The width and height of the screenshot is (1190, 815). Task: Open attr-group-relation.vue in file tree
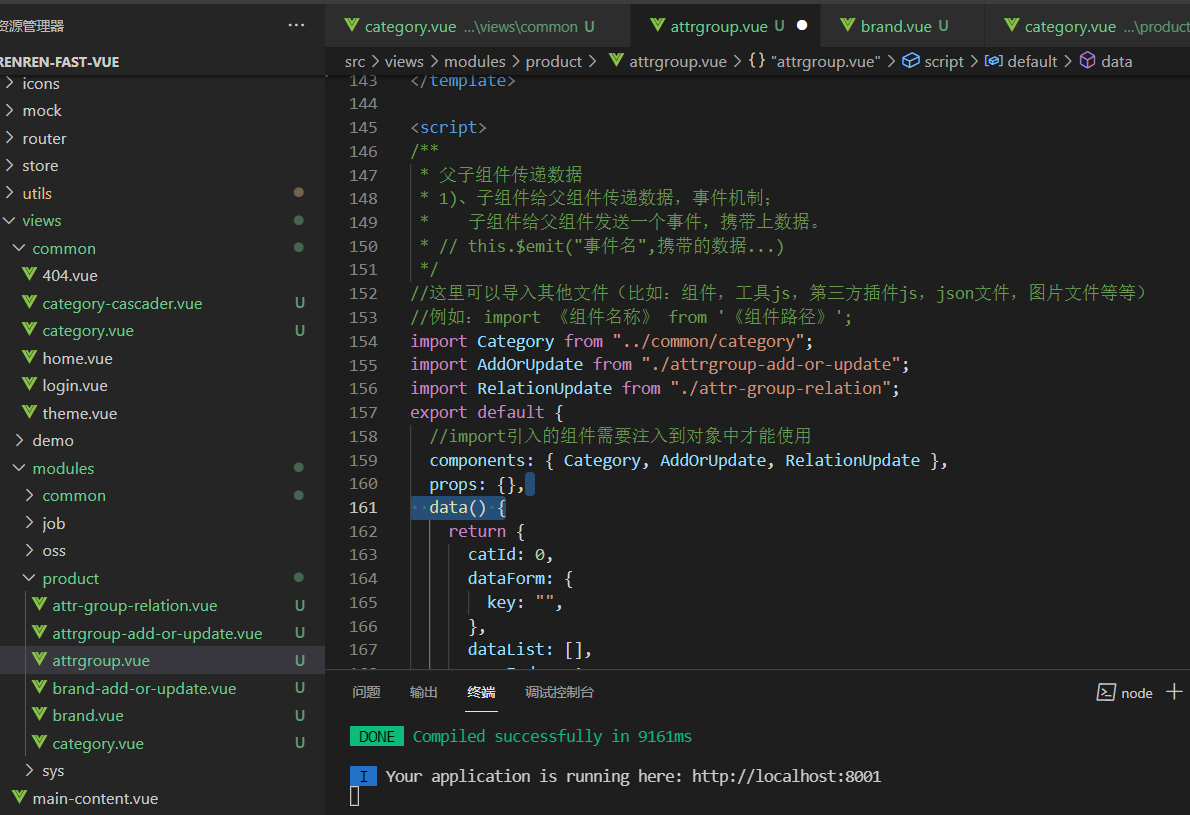[134, 606]
